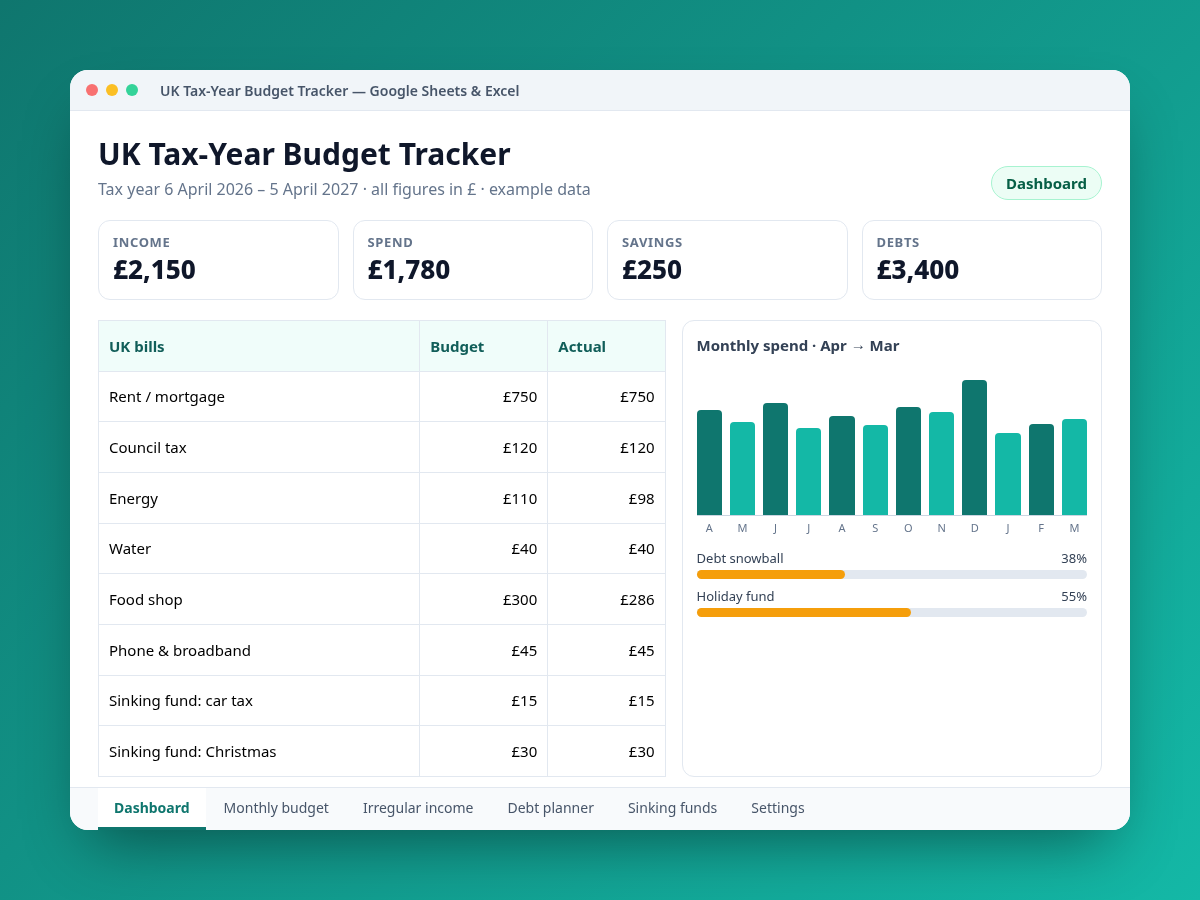Image resolution: width=1200 pixels, height=900 pixels.
Task: Select the Food shop row label
Action: 146,600
